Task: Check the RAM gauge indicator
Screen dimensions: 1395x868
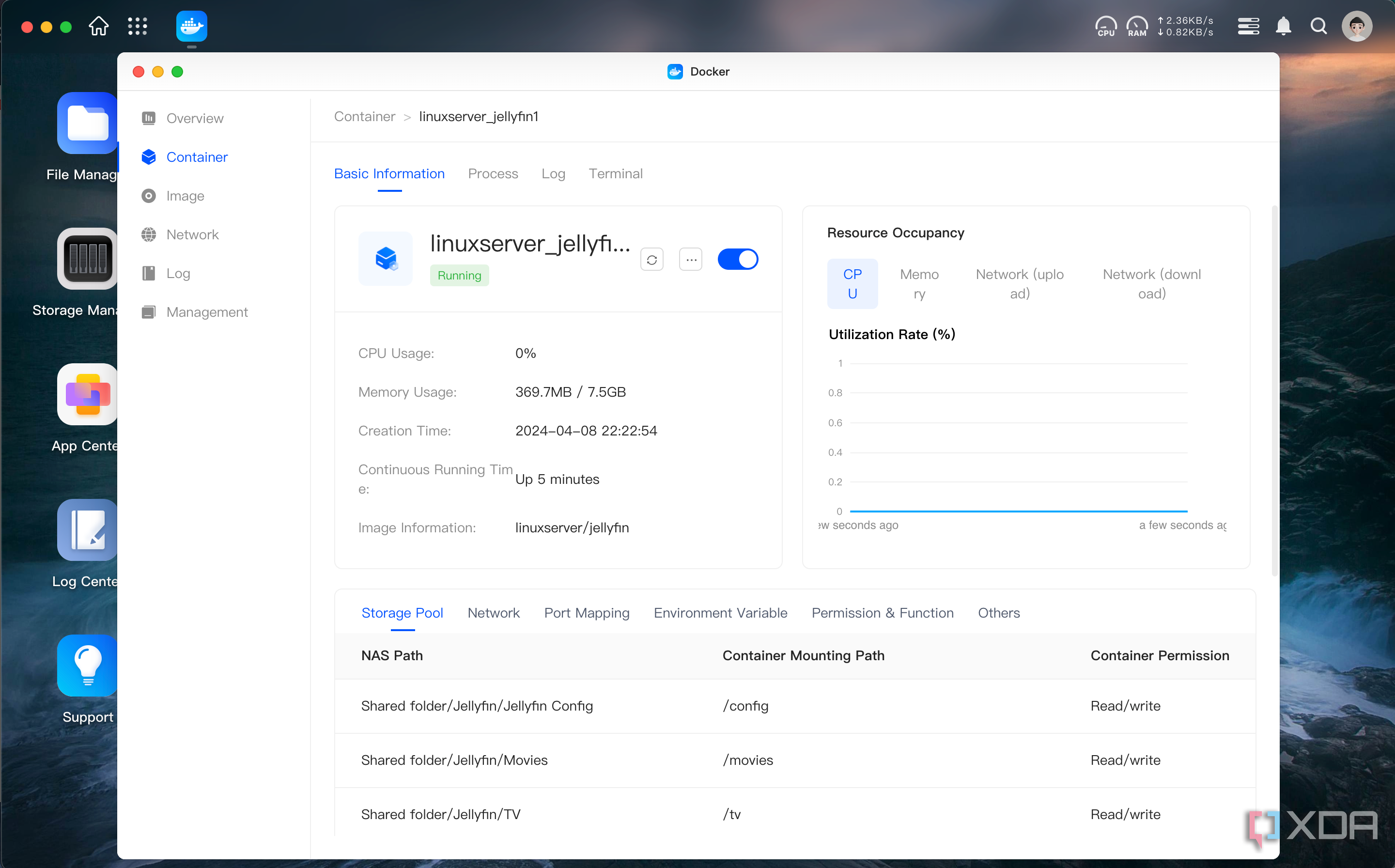Action: tap(1137, 26)
